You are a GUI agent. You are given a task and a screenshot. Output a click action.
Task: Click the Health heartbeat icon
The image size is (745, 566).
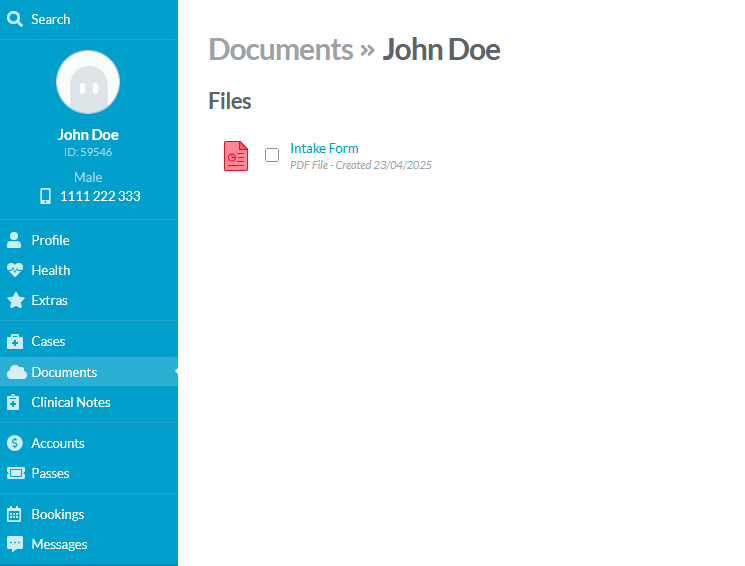coord(15,270)
